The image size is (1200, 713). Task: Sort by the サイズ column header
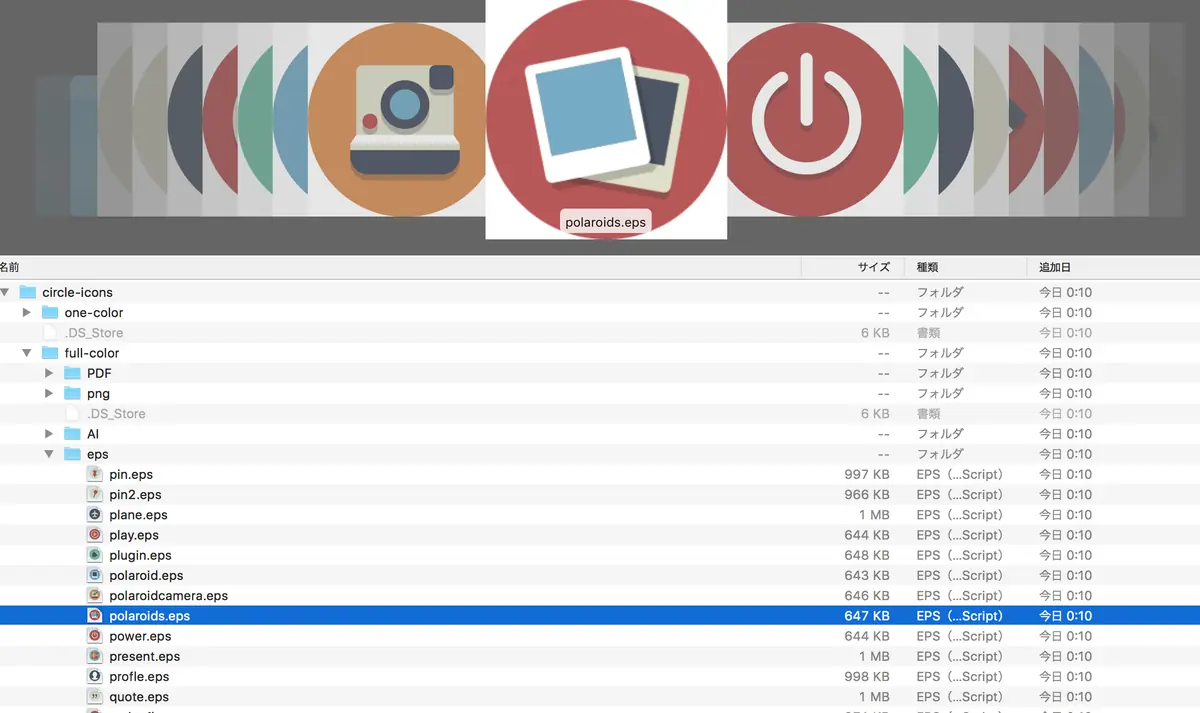852,267
